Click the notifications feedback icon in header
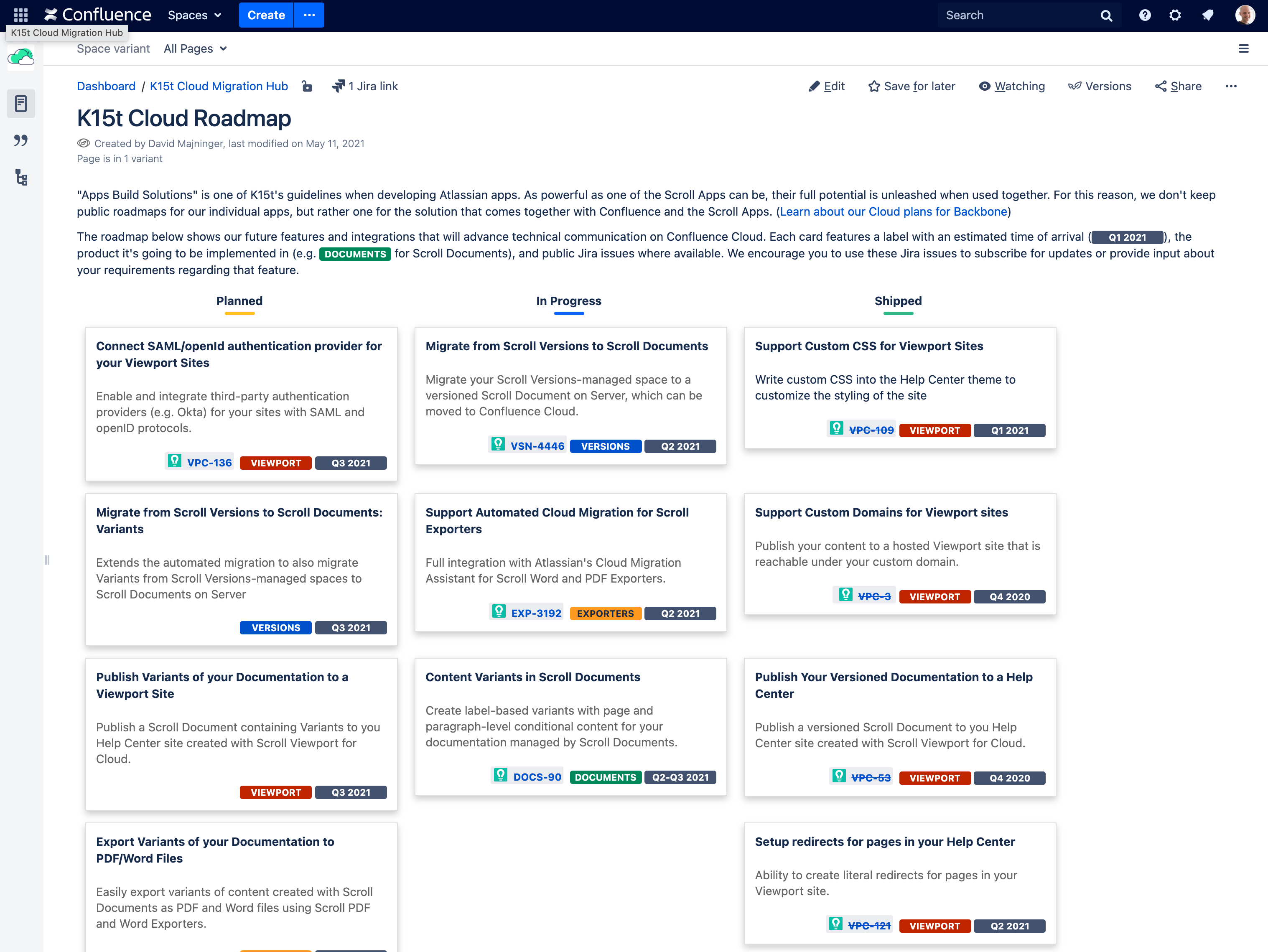The width and height of the screenshot is (1268, 952). pyautogui.click(x=1207, y=15)
